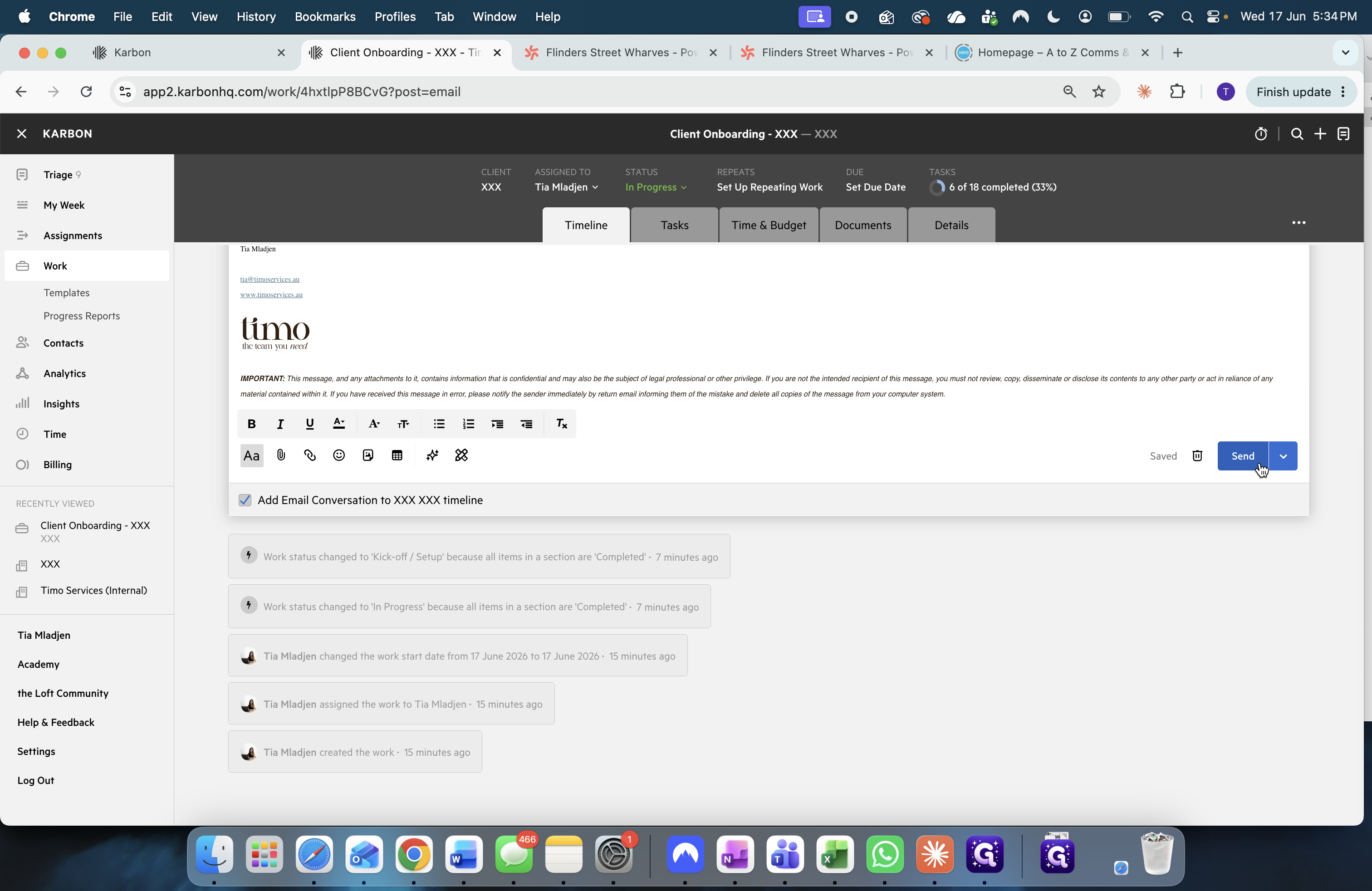
Task: Start the Karbon timer icon
Action: click(x=1261, y=134)
